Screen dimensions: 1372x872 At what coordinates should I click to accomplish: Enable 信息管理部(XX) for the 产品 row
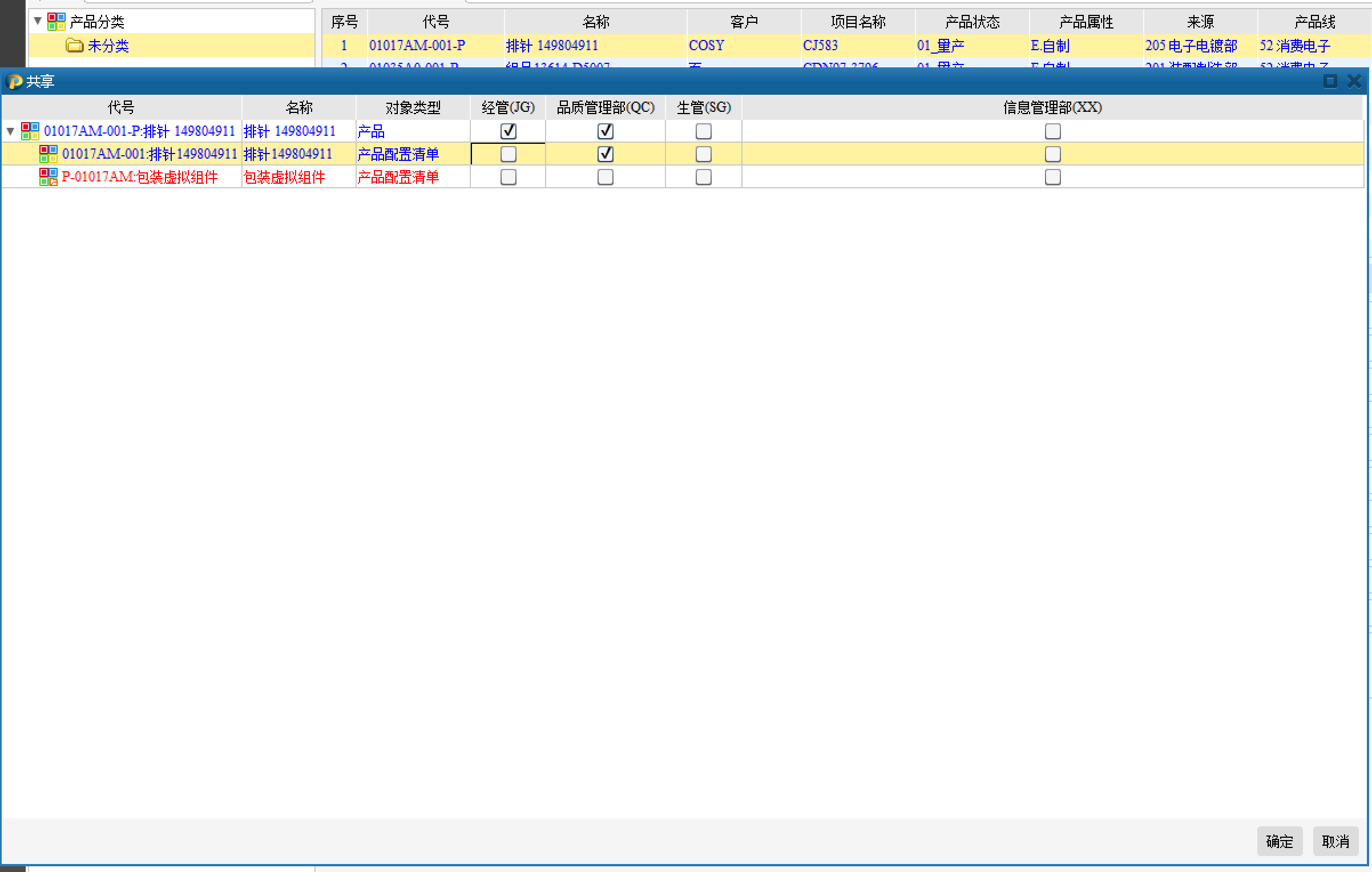1052,131
